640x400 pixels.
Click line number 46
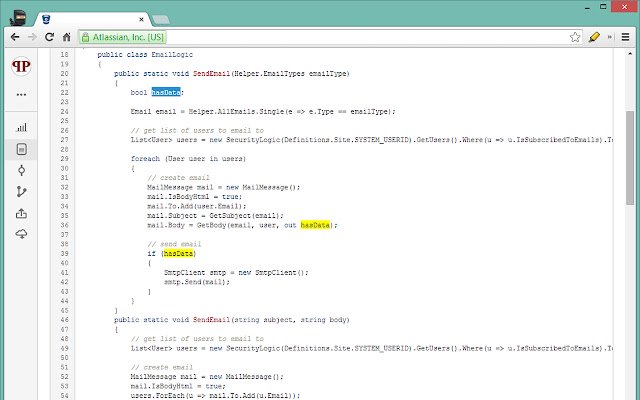tap(64, 320)
